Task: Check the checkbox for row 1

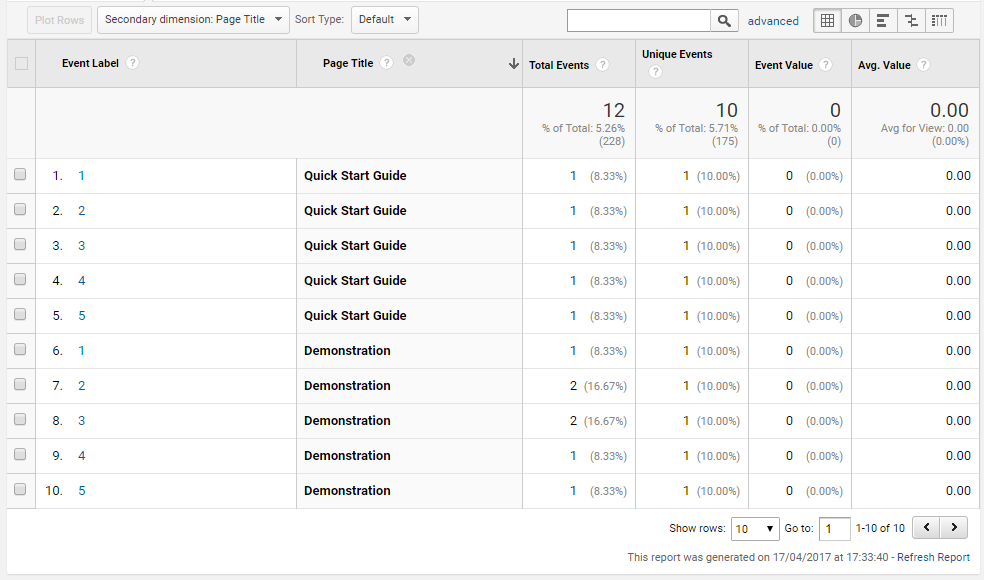Action: click(x=20, y=175)
